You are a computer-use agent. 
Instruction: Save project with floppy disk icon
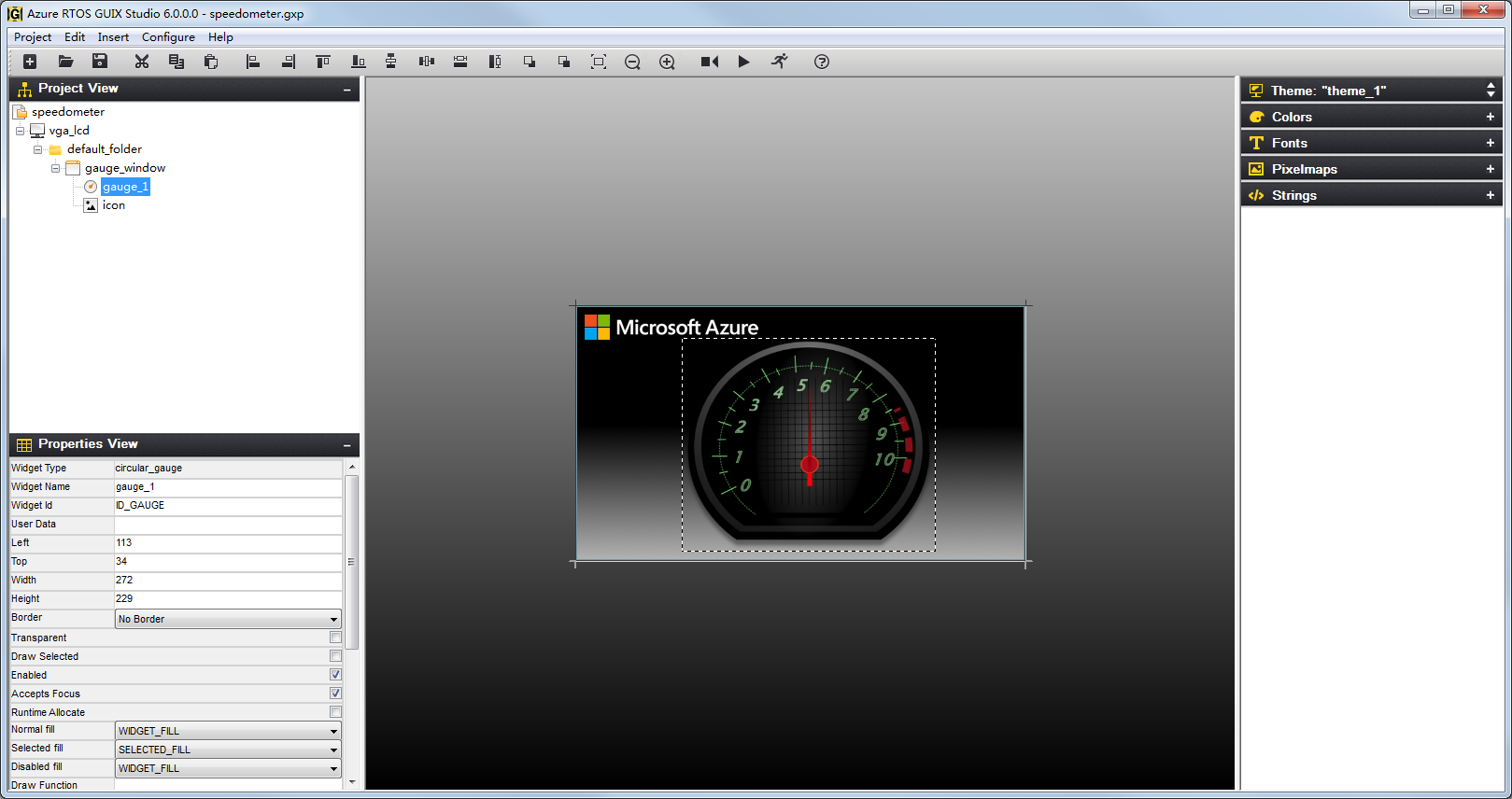point(100,62)
